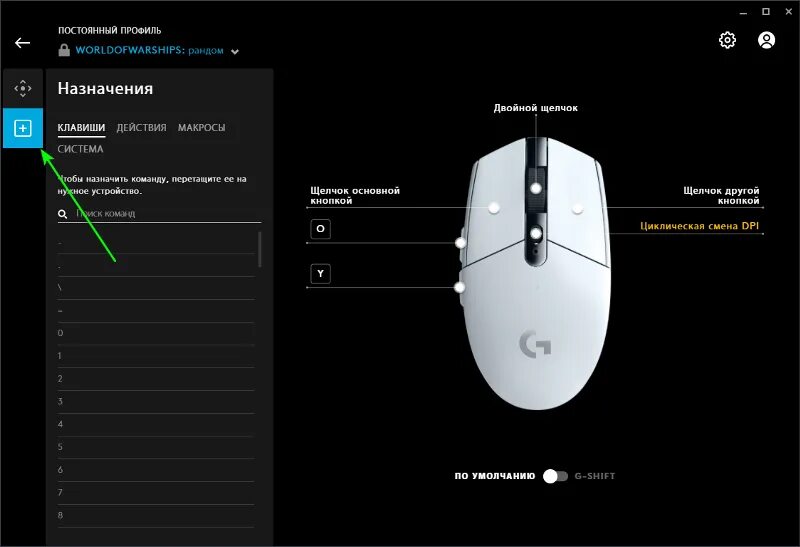Select key 5 in the list

tap(156, 447)
